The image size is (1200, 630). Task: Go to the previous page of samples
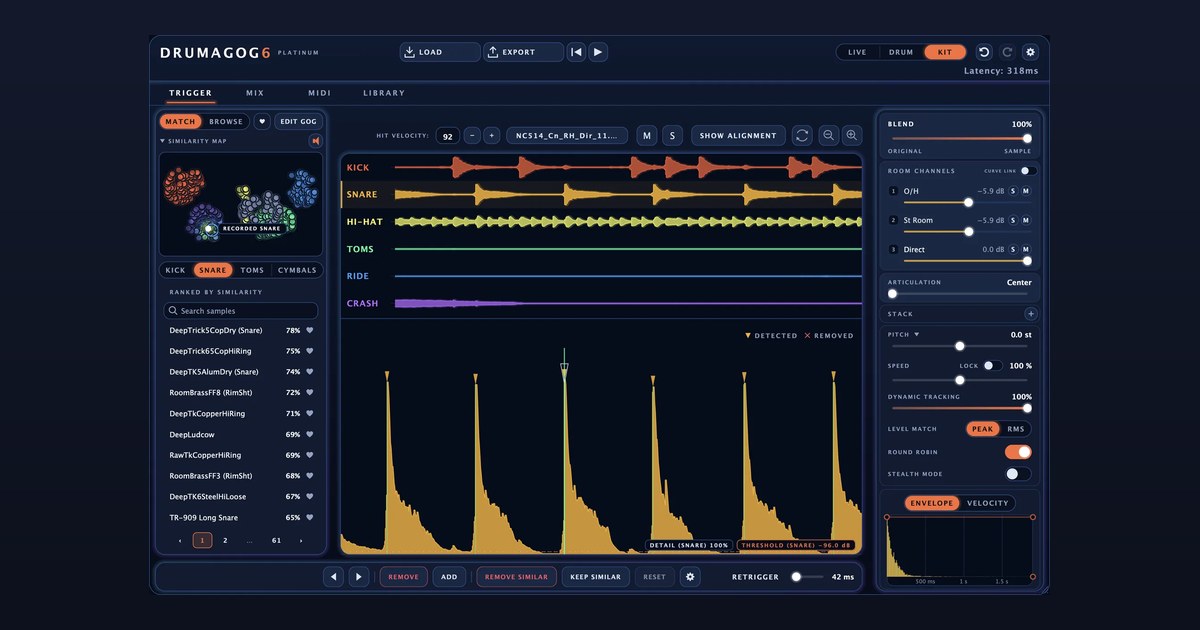(x=180, y=540)
